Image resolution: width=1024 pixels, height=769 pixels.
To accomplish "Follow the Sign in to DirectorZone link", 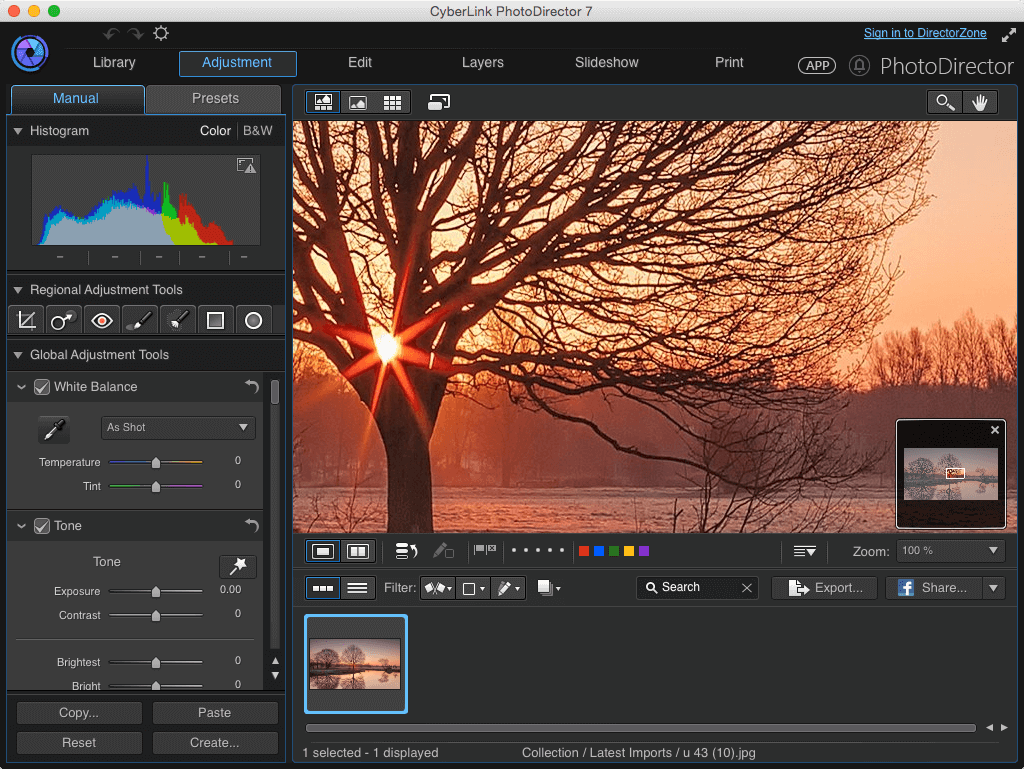I will coord(925,33).
